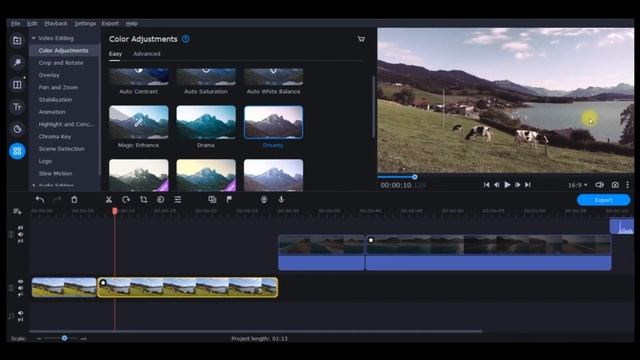Switch to the Advanced tab
Screen dimensions: 640x360
pos(147,54)
